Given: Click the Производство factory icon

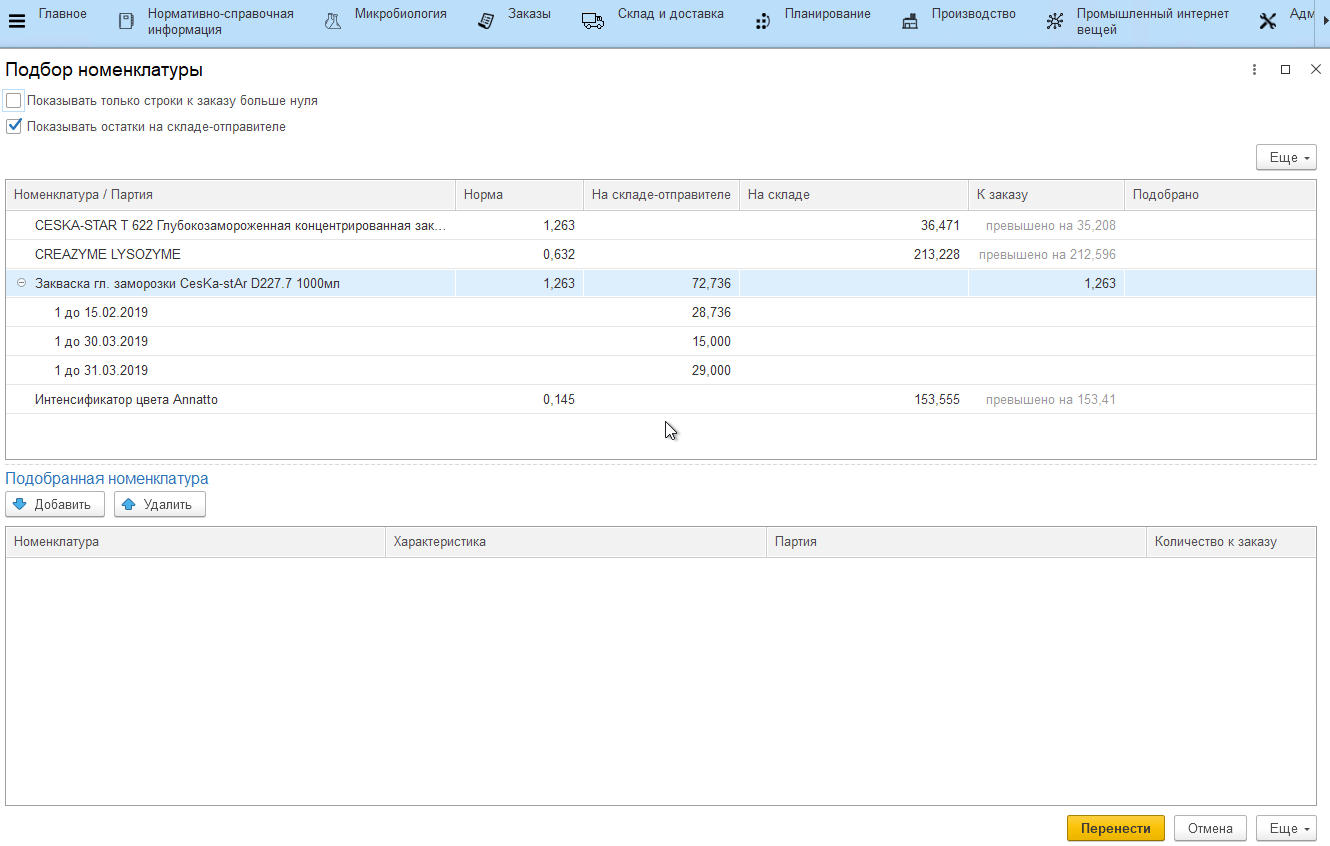Looking at the screenshot, I should 910,21.
